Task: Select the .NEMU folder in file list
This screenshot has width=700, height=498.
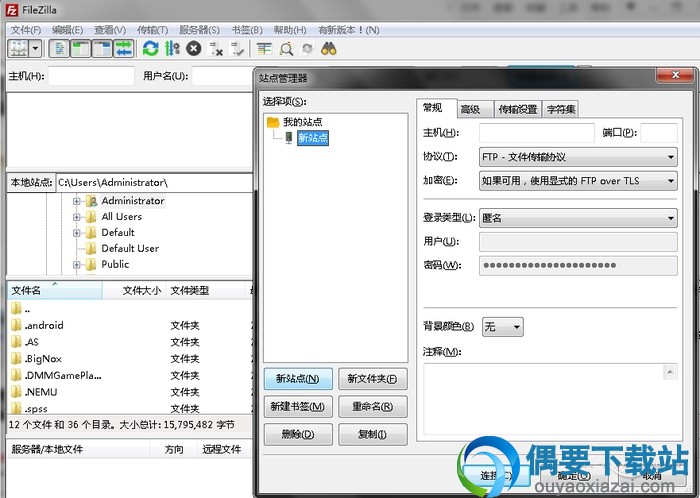Action: [x=41, y=392]
